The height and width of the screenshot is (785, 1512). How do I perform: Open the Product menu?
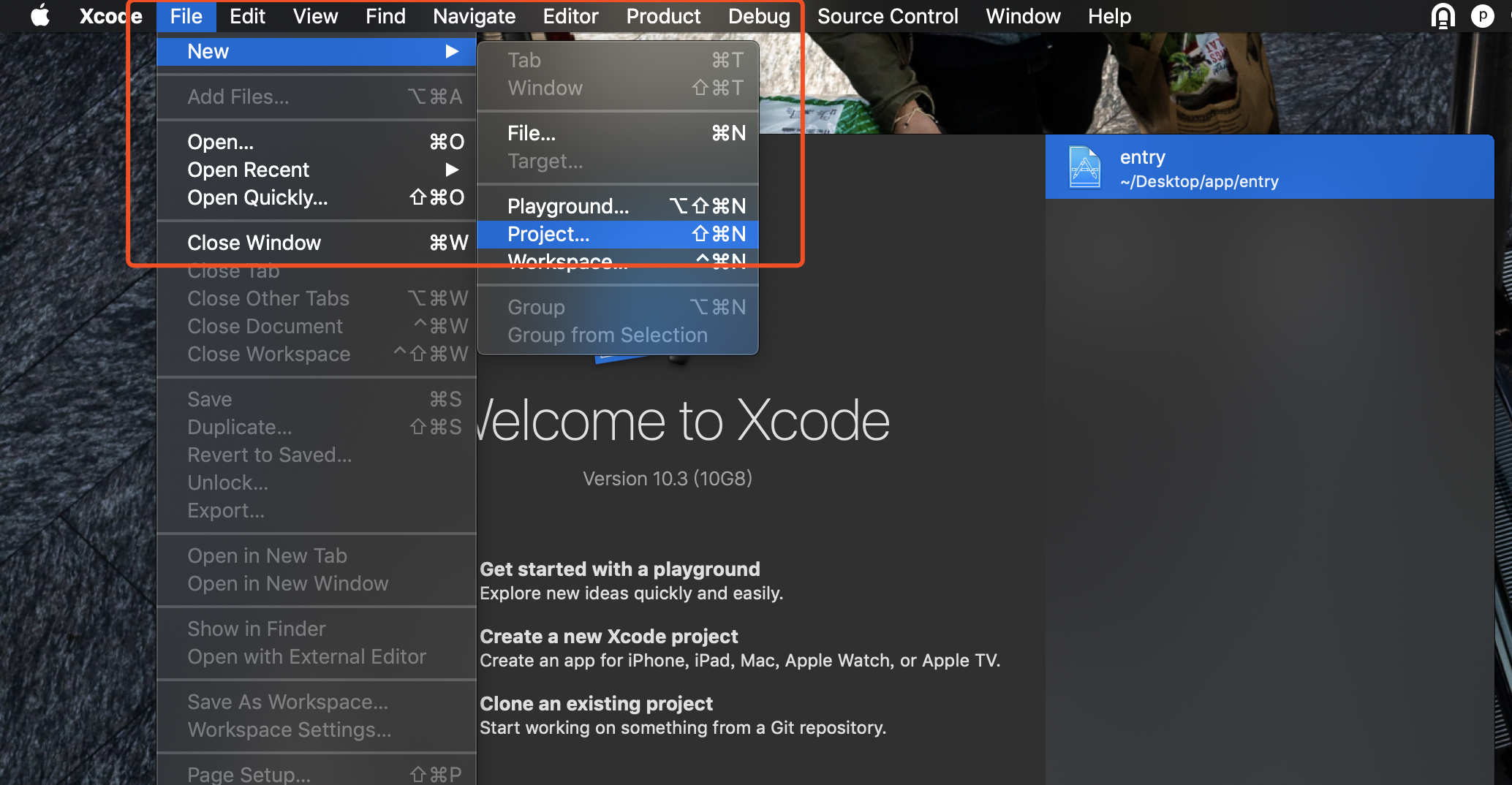coord(663,16)
